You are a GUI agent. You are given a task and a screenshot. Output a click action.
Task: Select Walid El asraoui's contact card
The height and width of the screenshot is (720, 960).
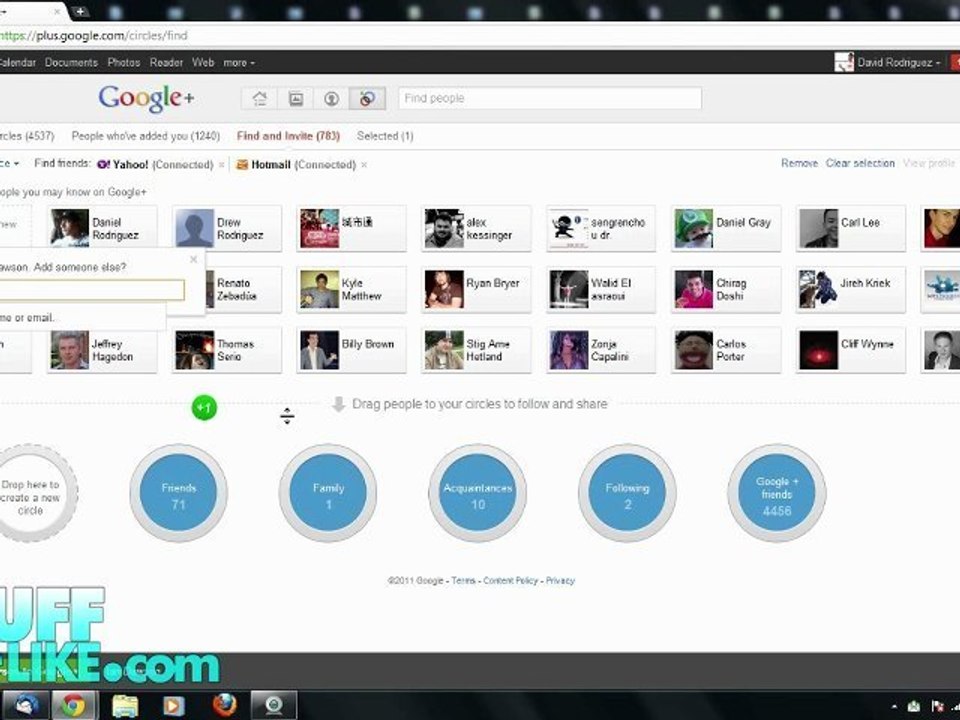[x=601, y=290]
